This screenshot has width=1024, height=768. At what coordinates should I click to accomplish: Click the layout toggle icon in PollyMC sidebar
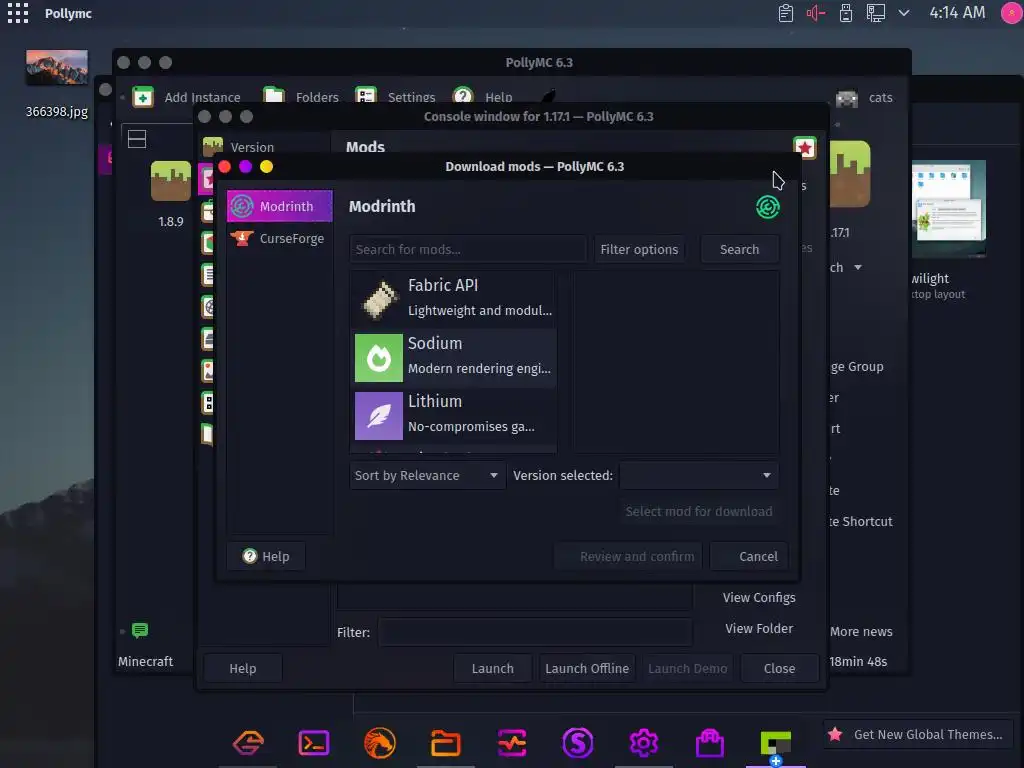point(136,139)
